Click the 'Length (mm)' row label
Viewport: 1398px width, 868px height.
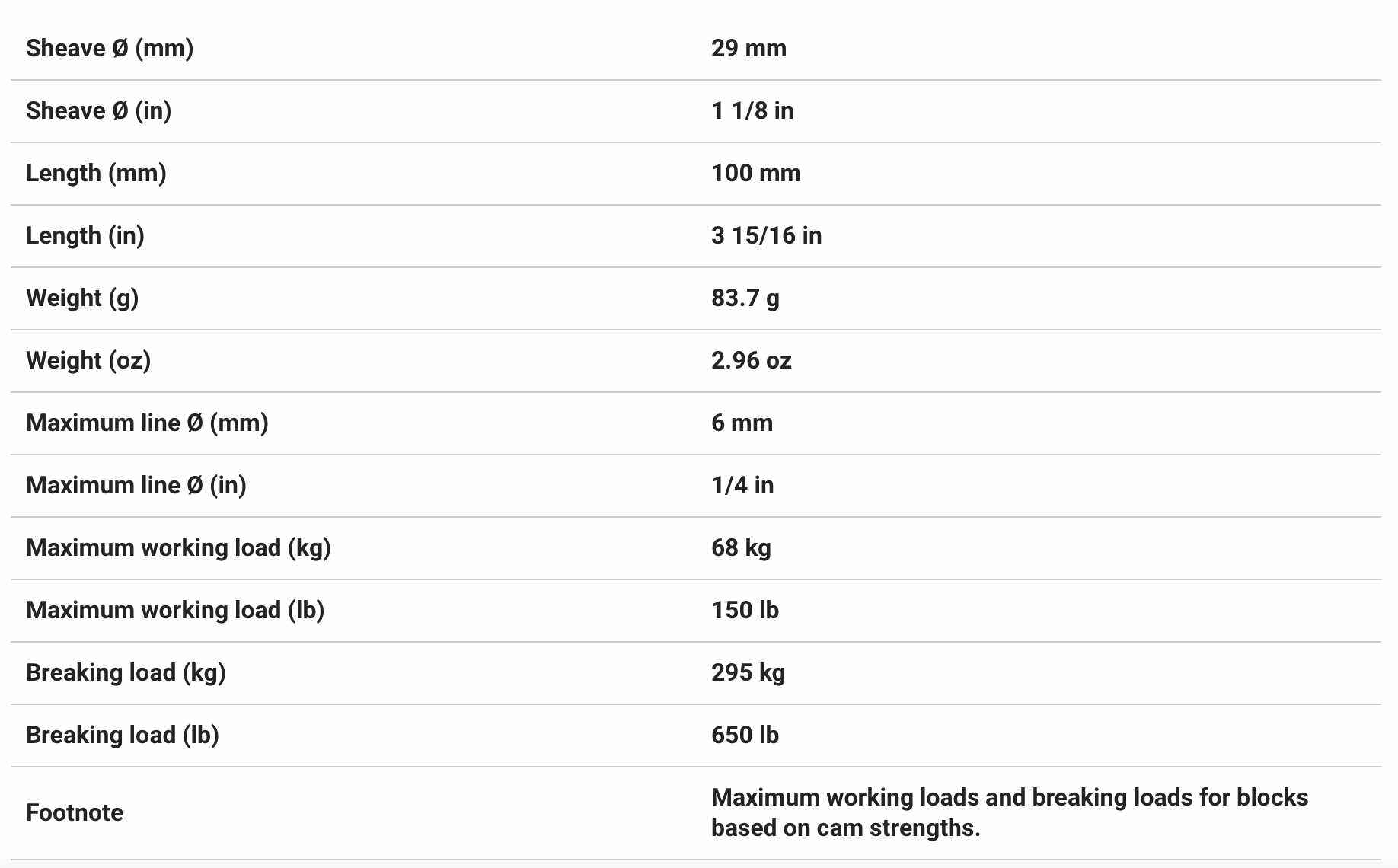coord(96,173)
